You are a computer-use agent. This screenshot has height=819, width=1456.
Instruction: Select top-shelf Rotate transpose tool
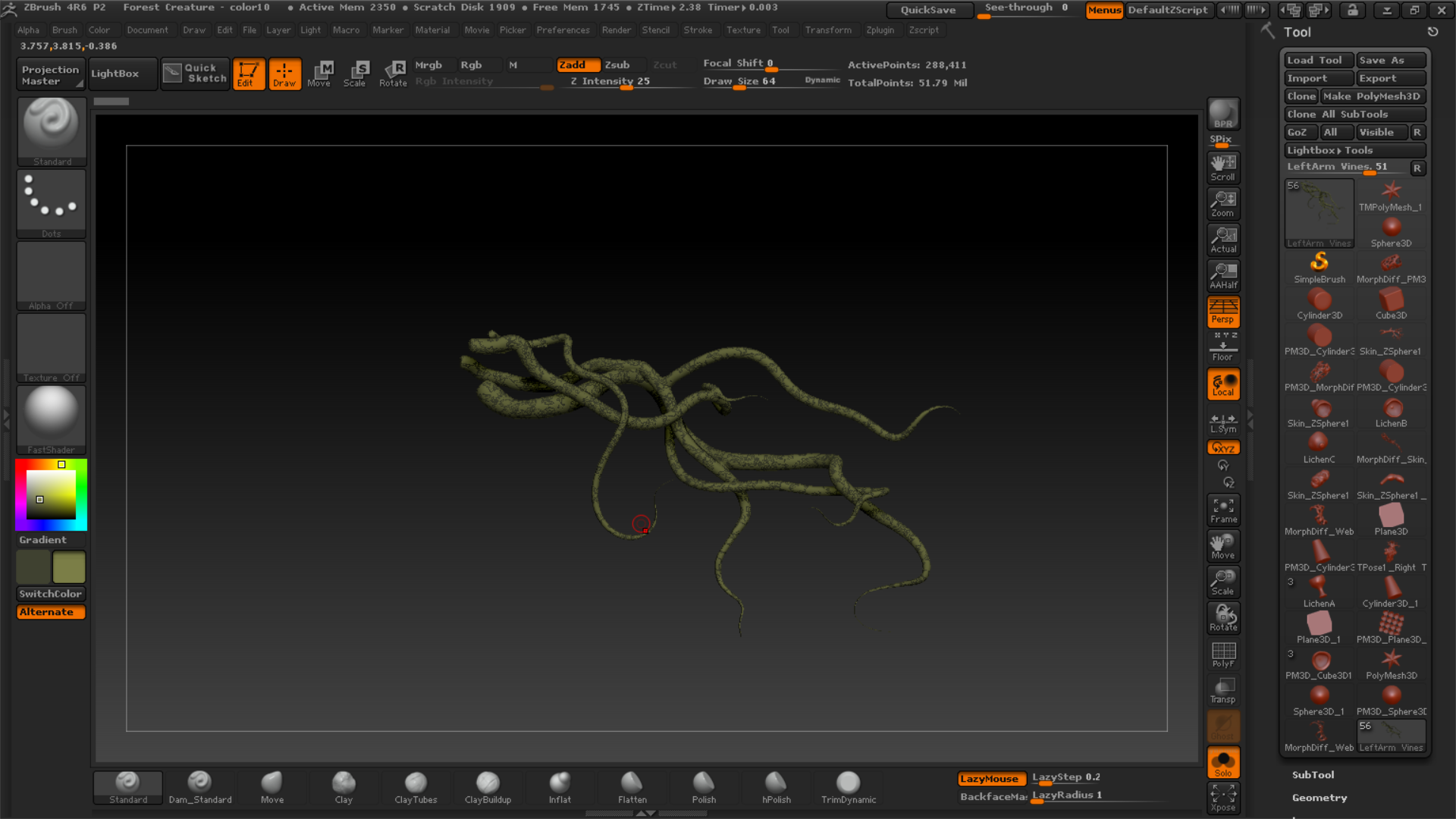[x=393, y=74]
